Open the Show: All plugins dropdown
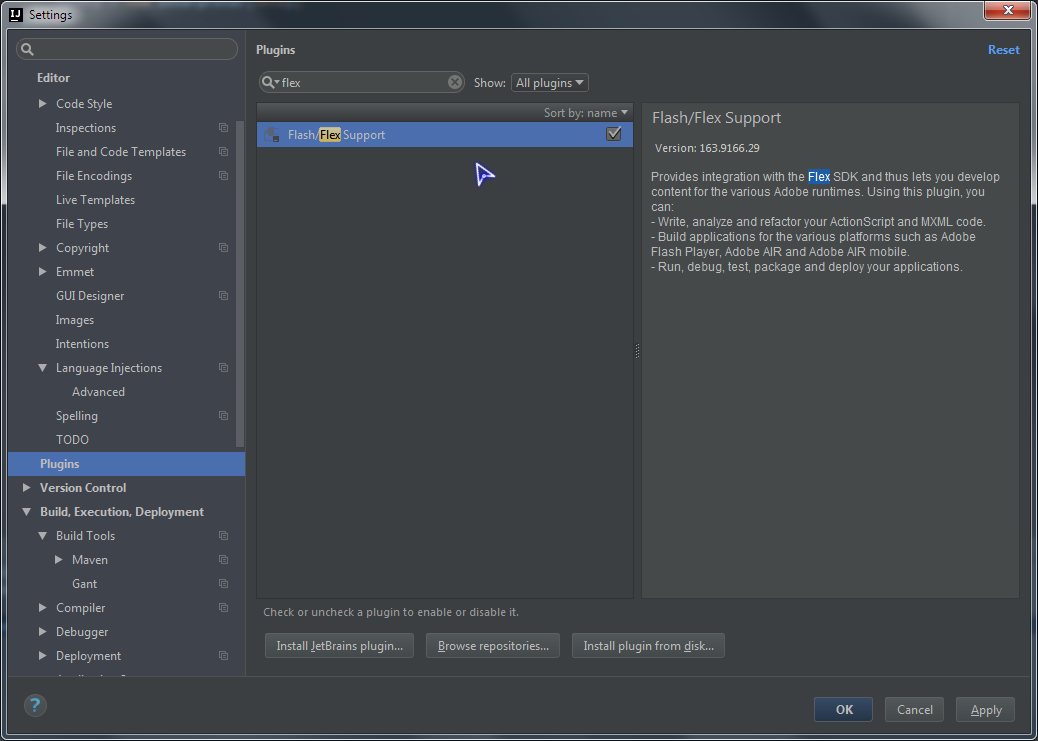 [549, 83]
